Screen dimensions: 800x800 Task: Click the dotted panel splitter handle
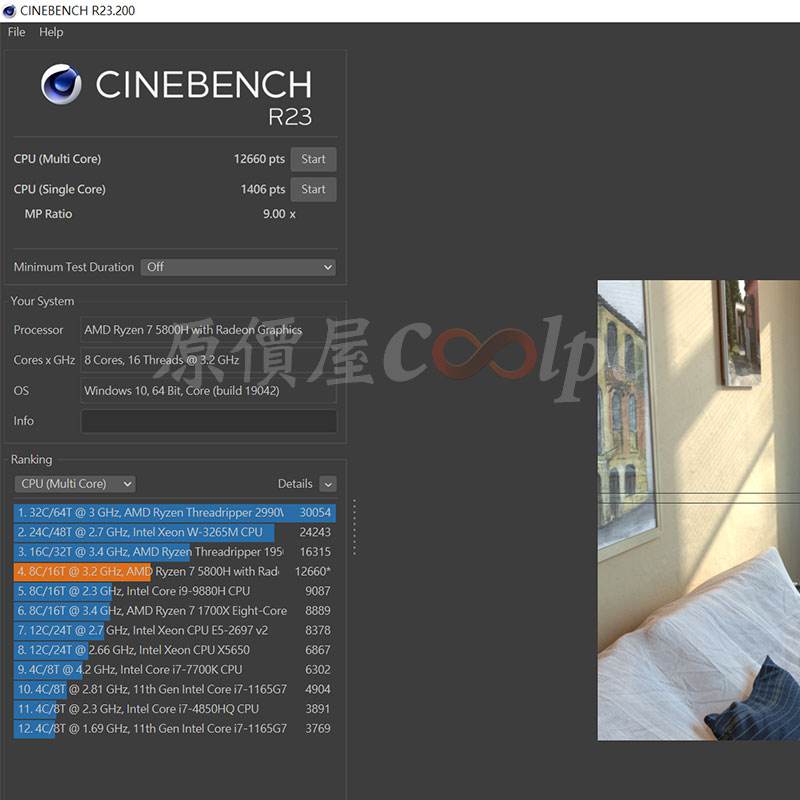tap(354, 527)
